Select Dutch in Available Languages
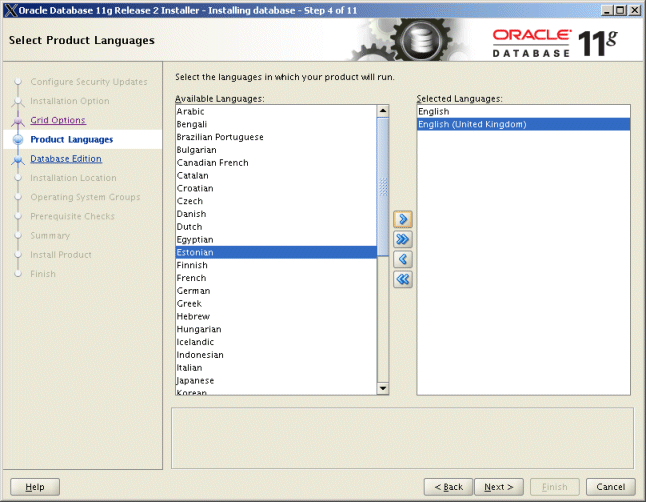The image size is (646, 502). (276, 226)
